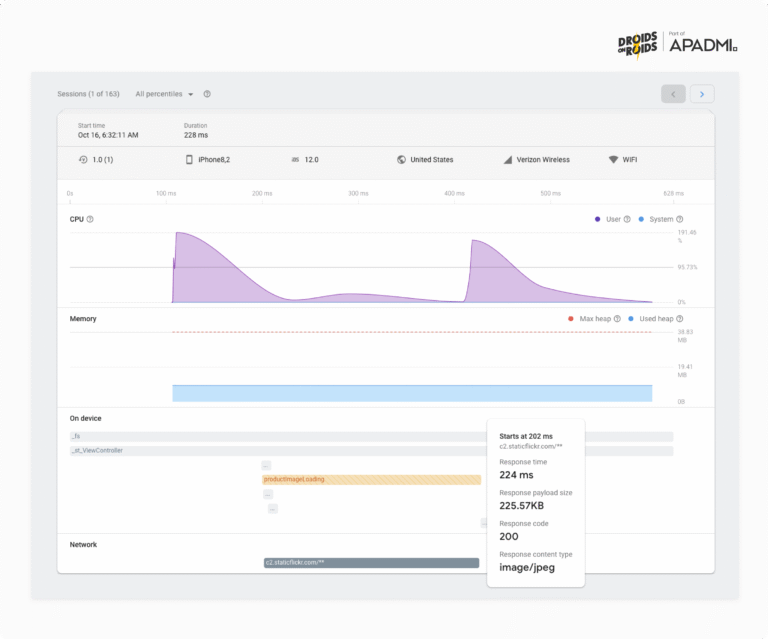This screenshot has height=639, width=768.
Task: Click help icon next to Max heap
Action: pyautogui.click(x=617, y=319)
